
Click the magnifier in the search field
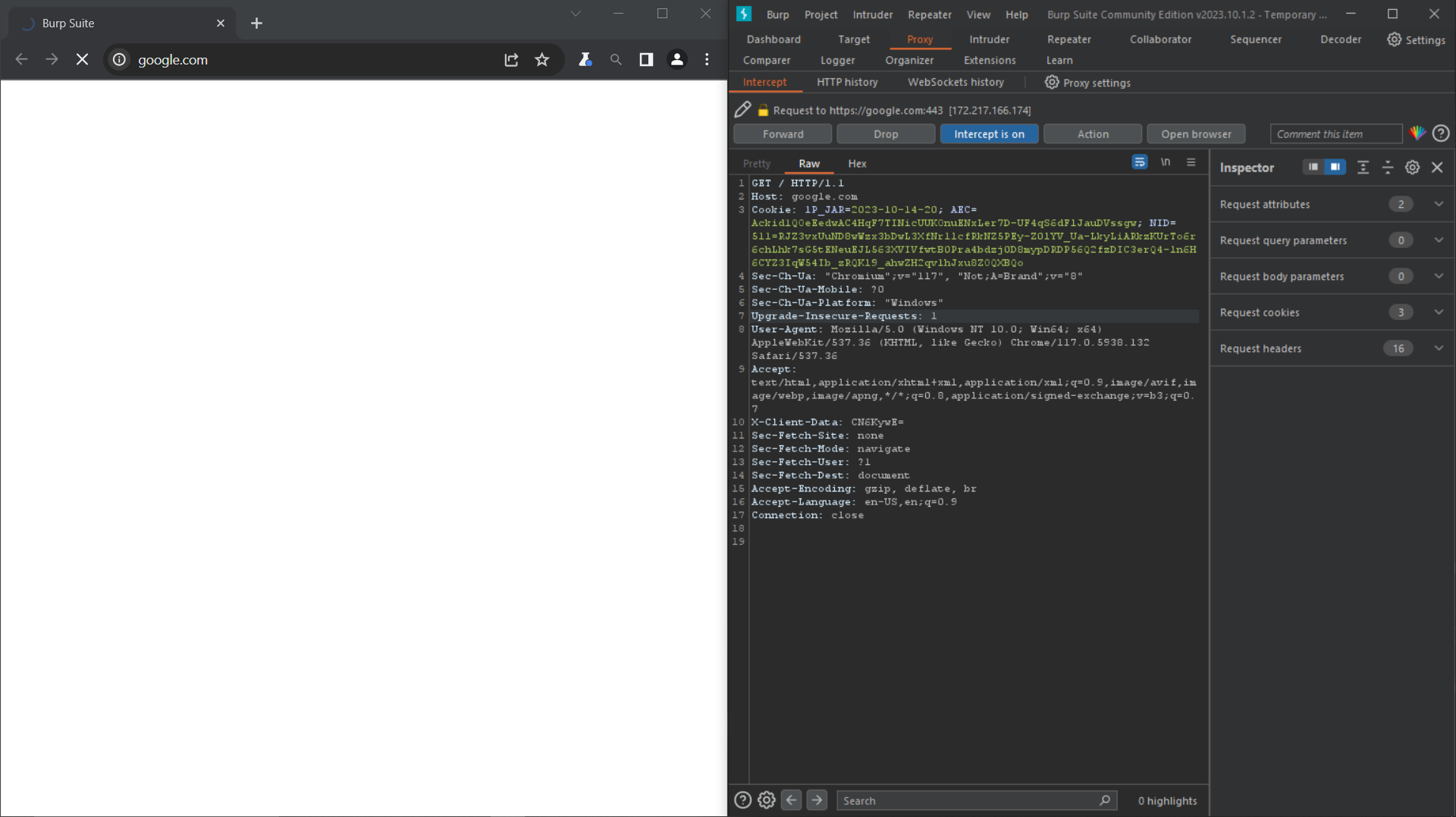[1105, 800]
